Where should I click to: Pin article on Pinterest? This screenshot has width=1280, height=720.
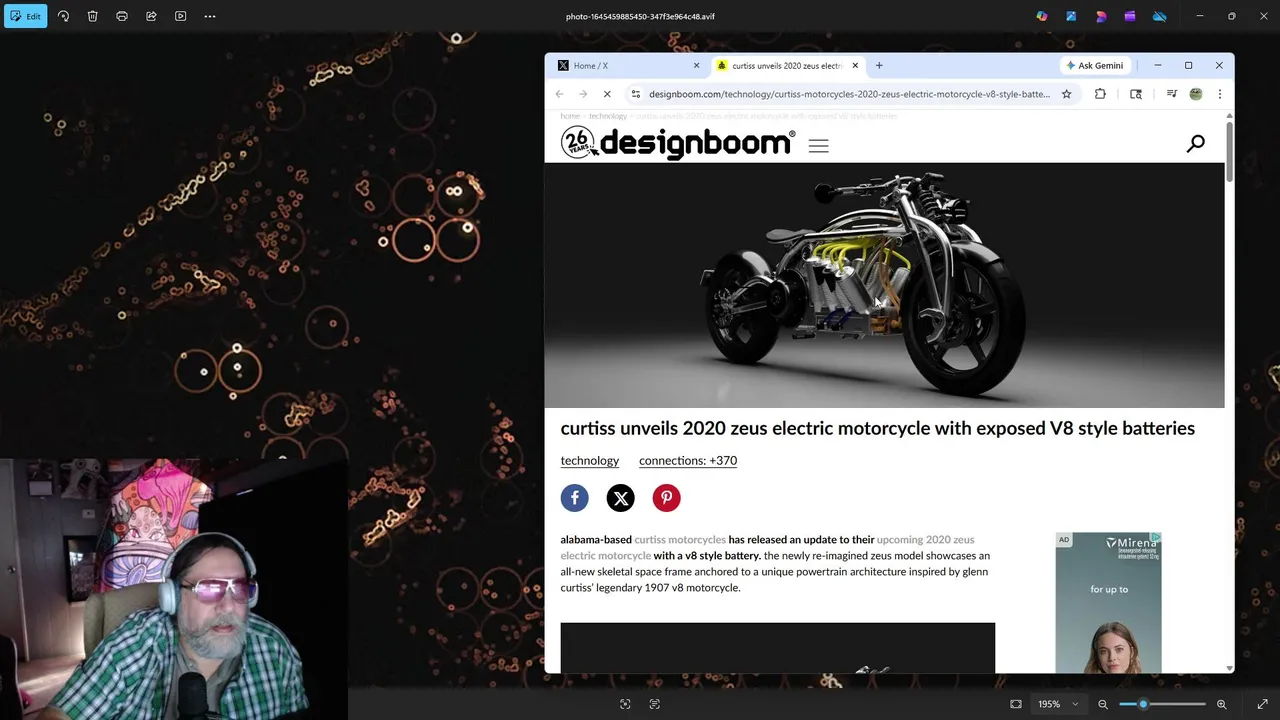point(666,498)
